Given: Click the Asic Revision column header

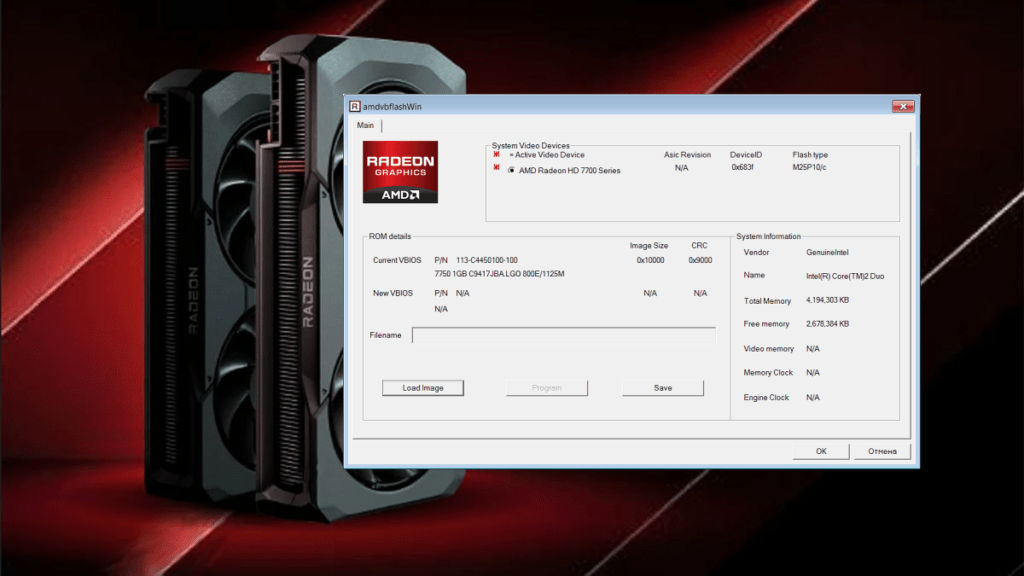Looking at the screenshot, I should pos(687,155).
